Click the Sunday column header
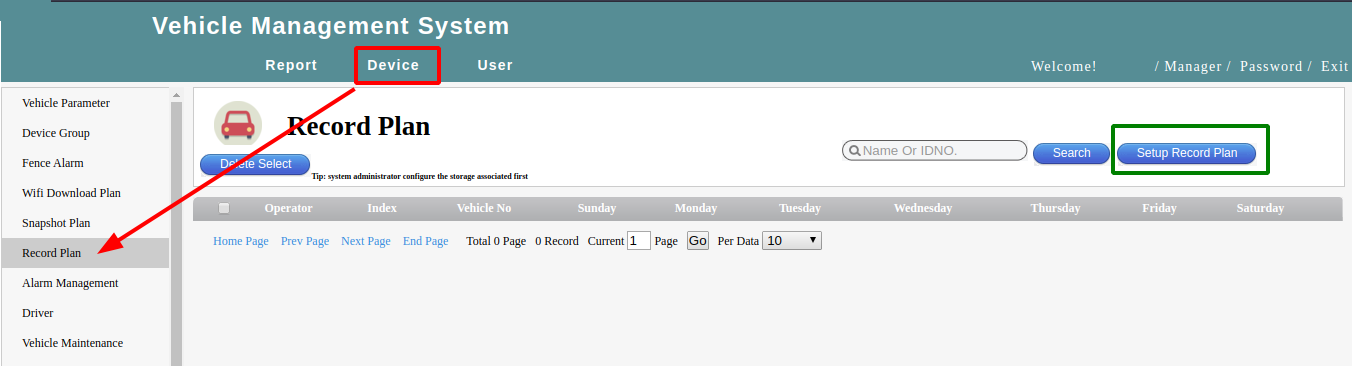Screen dimensions: 1352x366 tap(597, 208)
